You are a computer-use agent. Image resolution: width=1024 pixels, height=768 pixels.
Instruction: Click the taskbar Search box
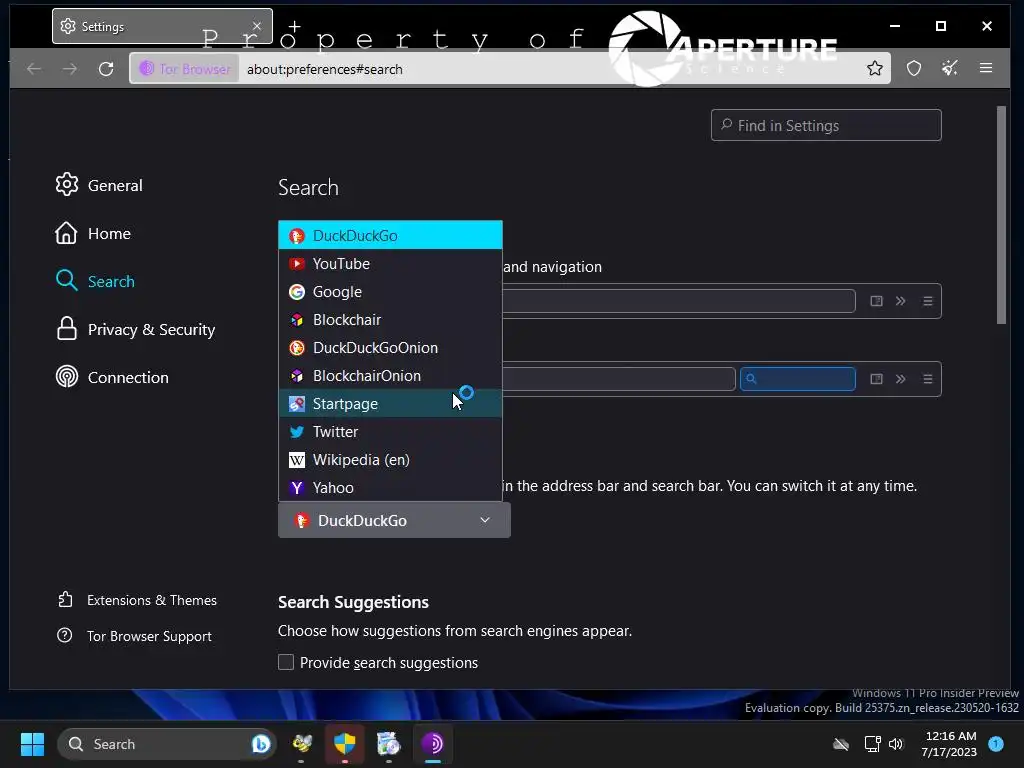pos(167,744)
